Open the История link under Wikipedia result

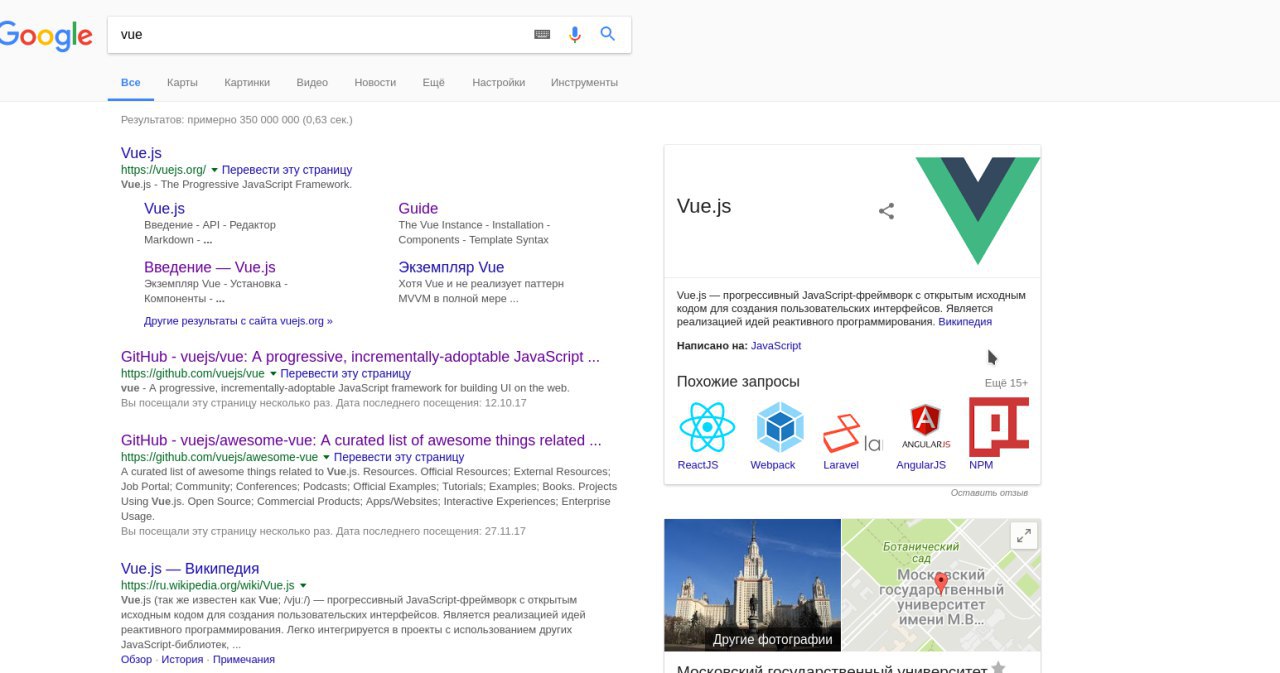182,659
